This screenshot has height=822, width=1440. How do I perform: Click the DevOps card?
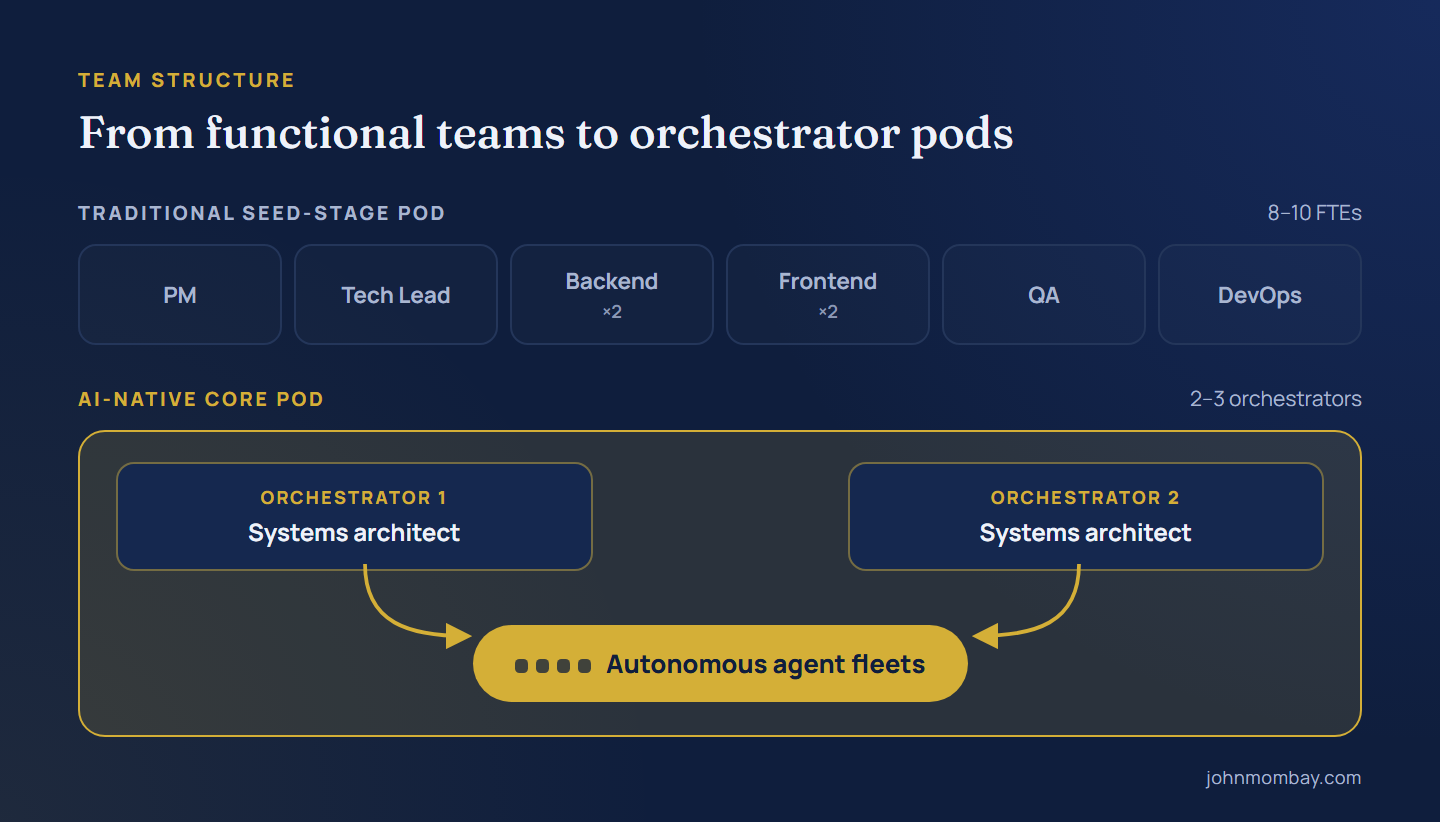click(1260, 295)
